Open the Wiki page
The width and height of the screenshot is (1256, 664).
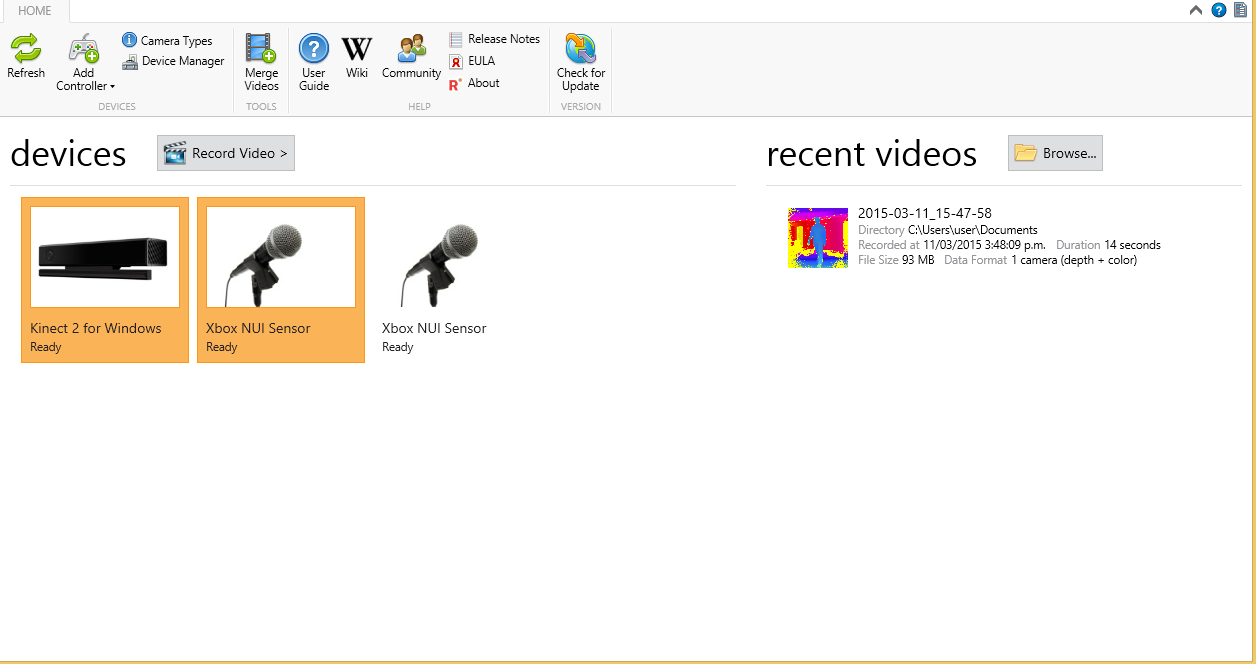357,56
